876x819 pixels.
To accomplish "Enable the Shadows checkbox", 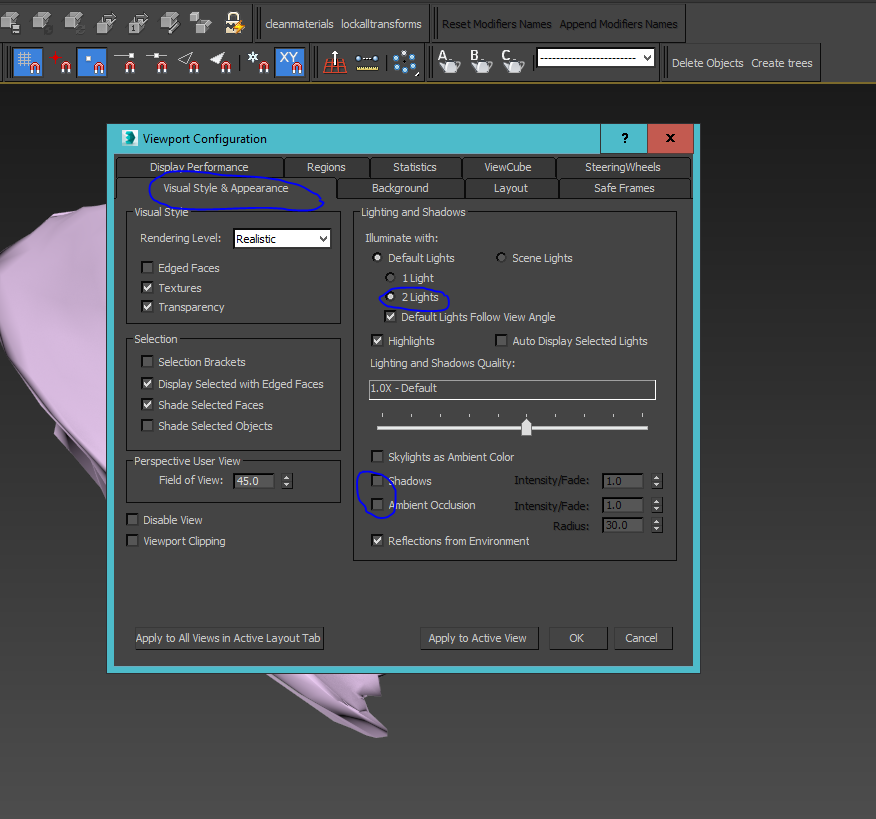I will coord(377,481).
